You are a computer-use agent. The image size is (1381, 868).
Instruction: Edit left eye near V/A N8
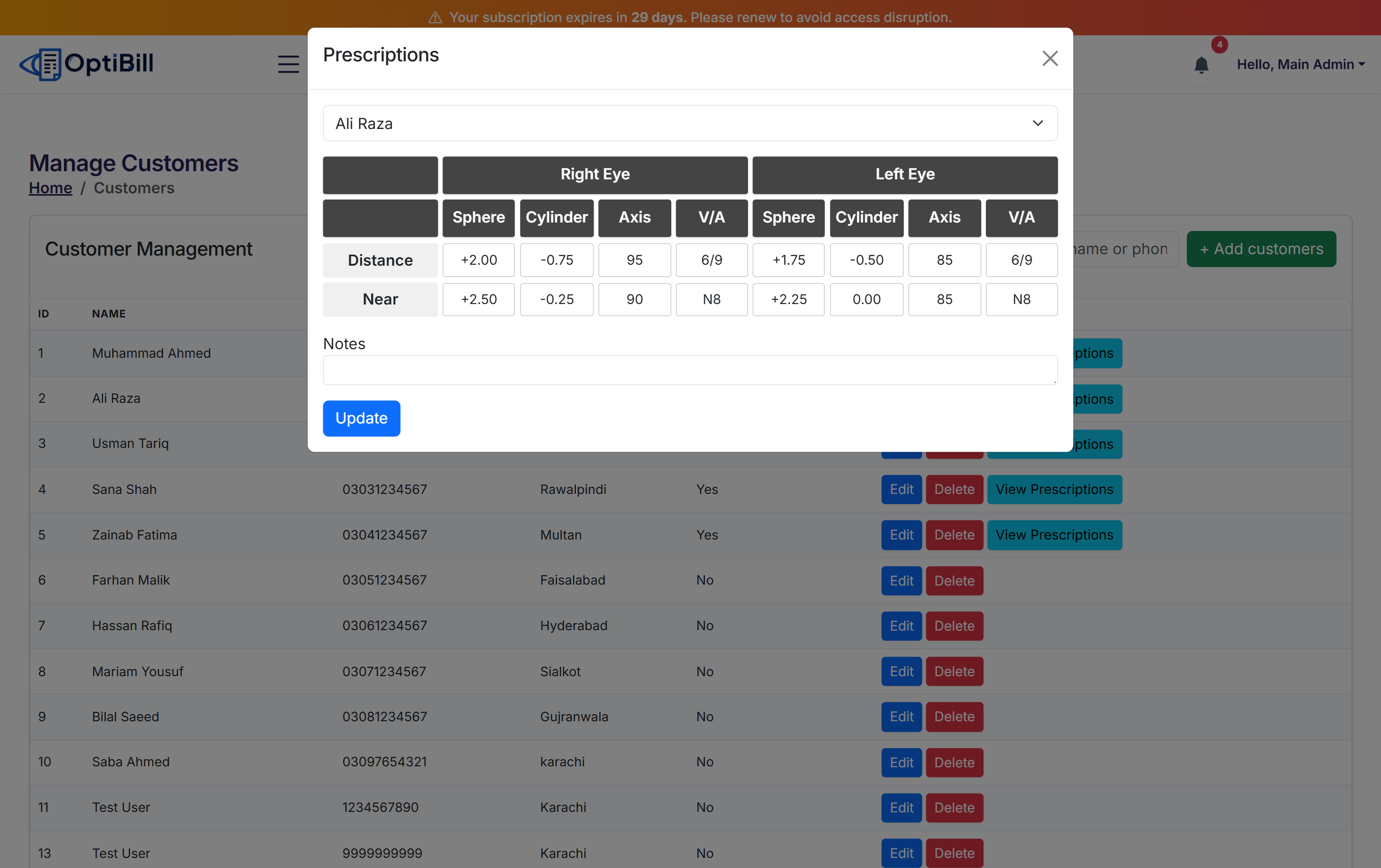pos(1022,299)
